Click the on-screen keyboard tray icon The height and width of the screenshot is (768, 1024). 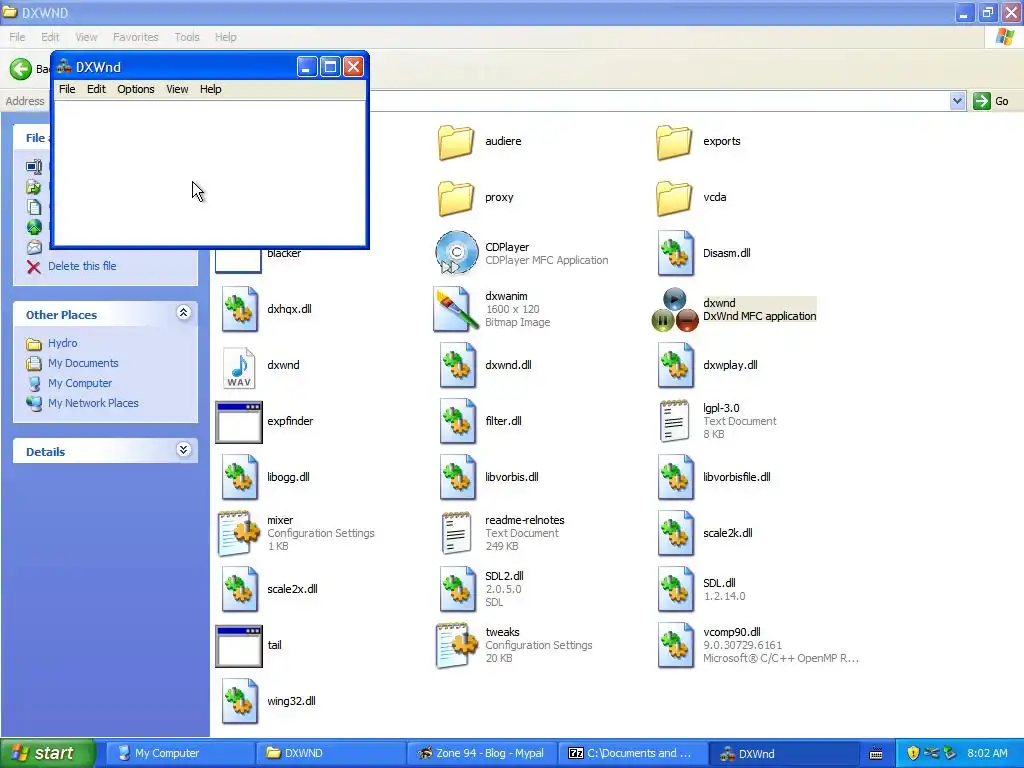[876, 754]
